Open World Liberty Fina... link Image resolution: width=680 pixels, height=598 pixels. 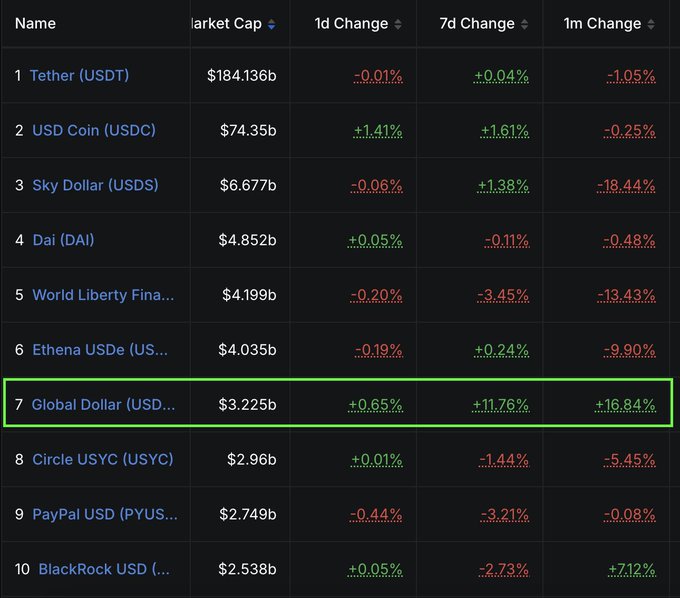click(103, 295)
